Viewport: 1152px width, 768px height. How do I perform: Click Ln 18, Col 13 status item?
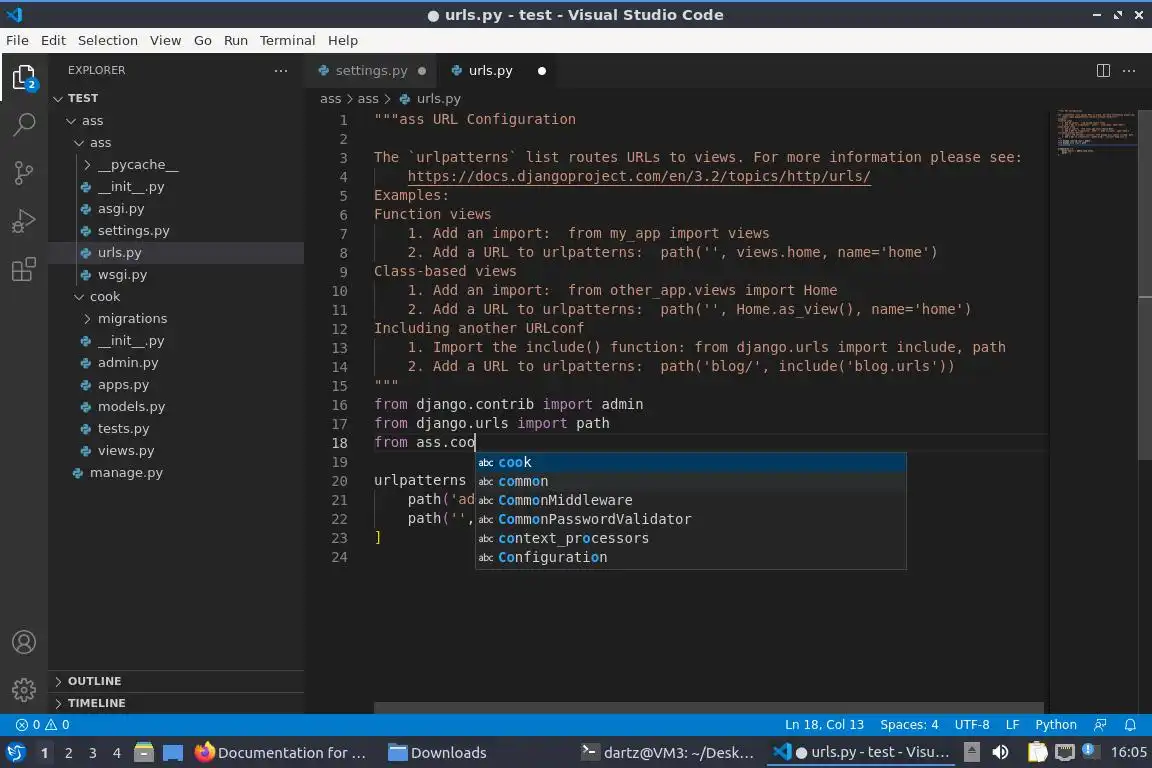(x=824, y=725)
